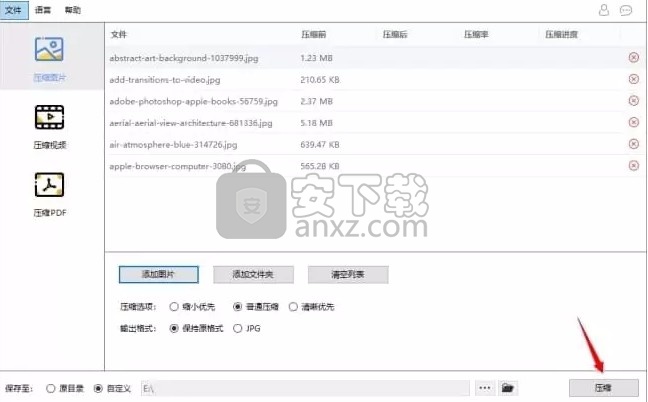Open the feedback chat bubble icon
Image resolution: width=648 pixels, height=402 pixels.
point(626,10)
